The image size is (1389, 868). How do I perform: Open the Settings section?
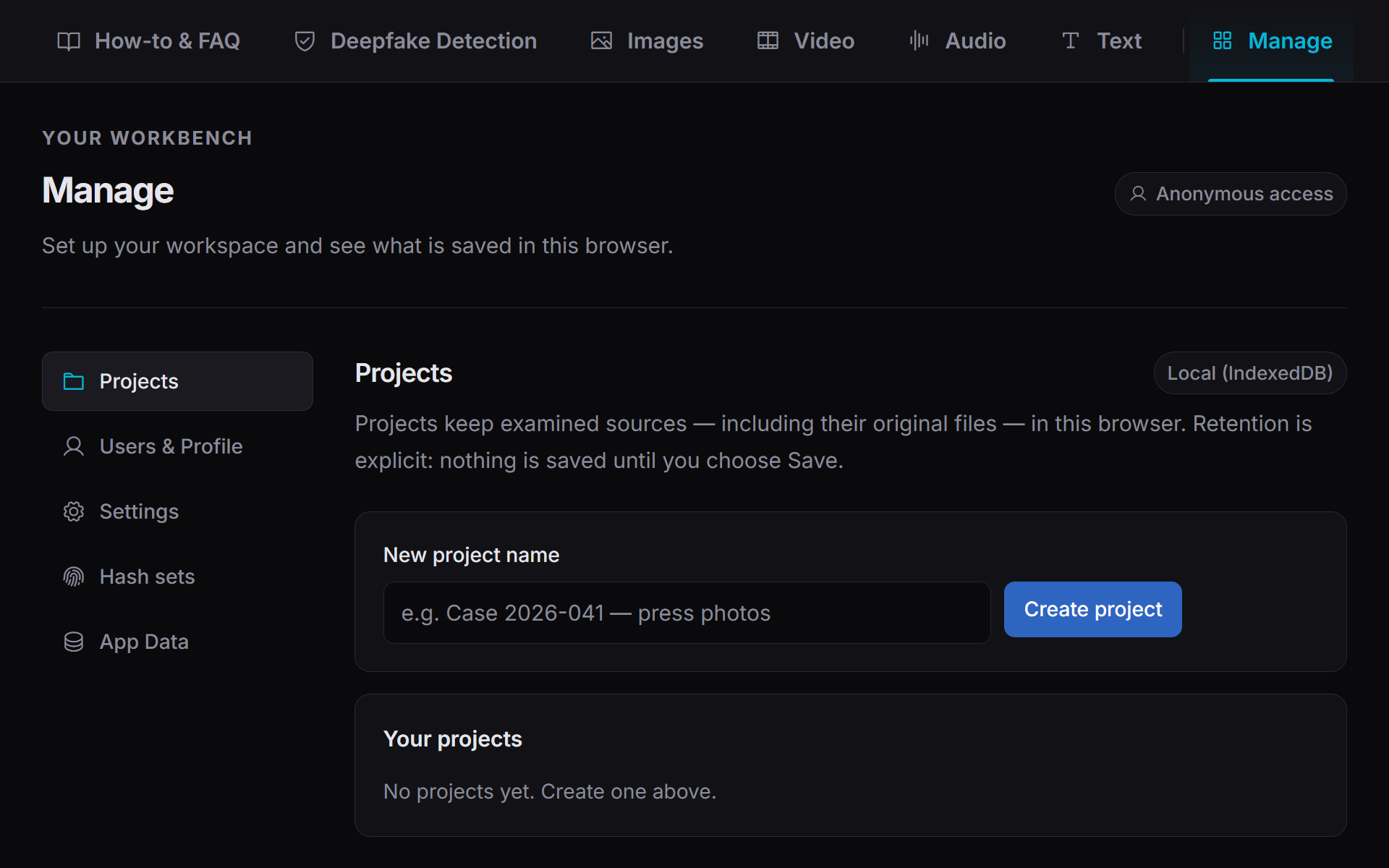point(177,511)
